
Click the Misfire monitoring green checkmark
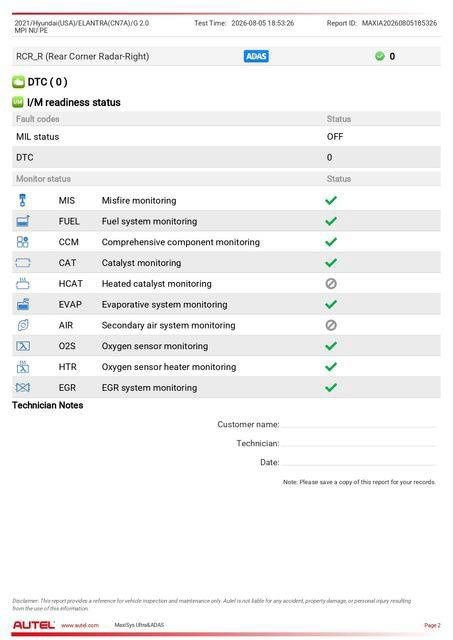pos(331,200)
